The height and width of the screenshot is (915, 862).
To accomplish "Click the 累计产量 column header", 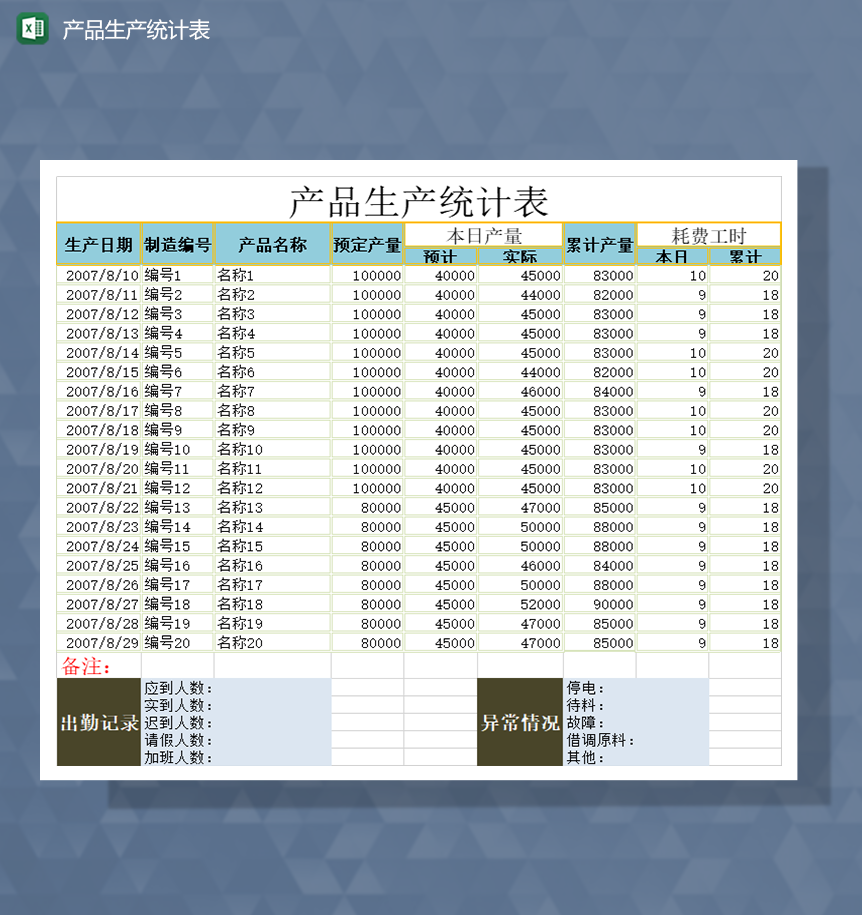I will point(600,243).
